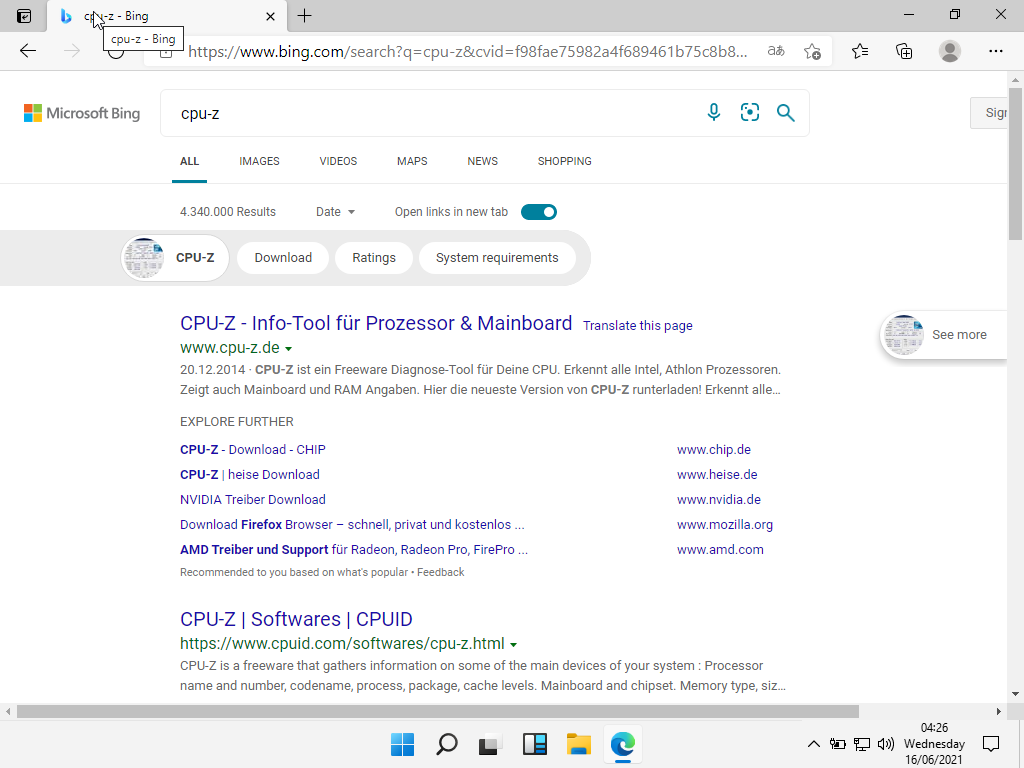Open the Favorites list
The width and height of the screenshot is (1024, 768).
(859, 51)
